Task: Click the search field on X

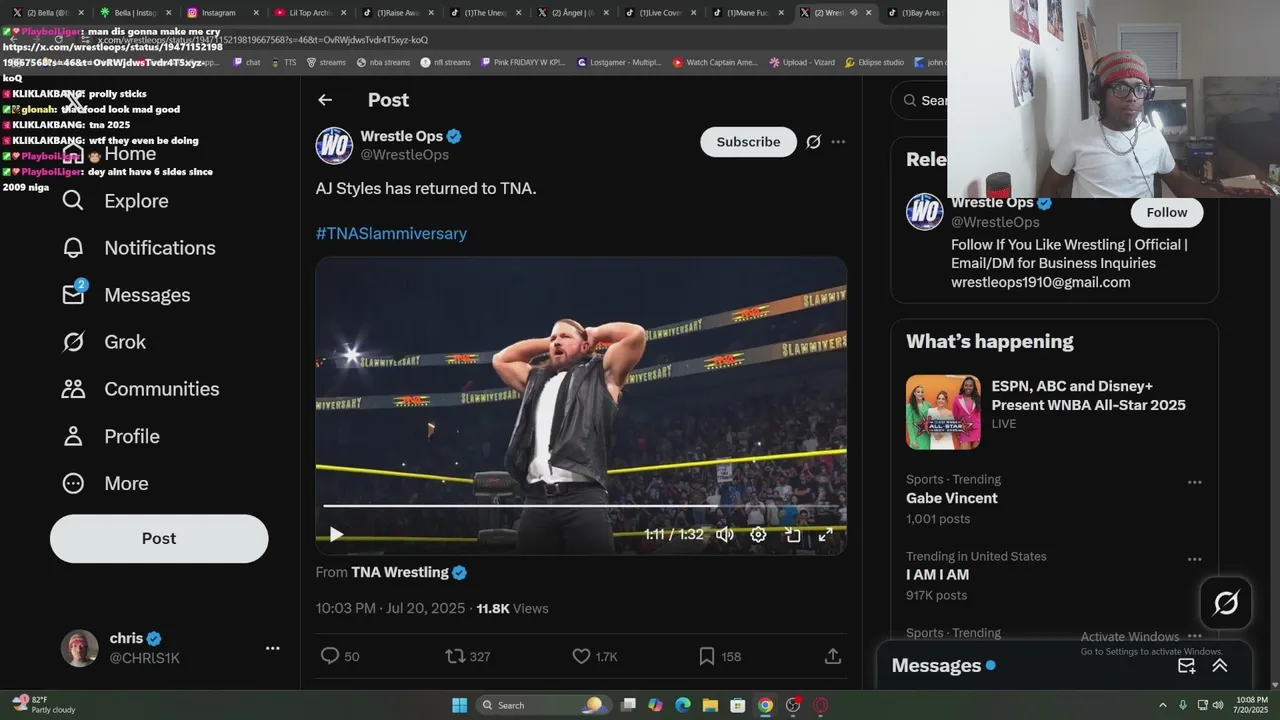Action: coord(920,100)
